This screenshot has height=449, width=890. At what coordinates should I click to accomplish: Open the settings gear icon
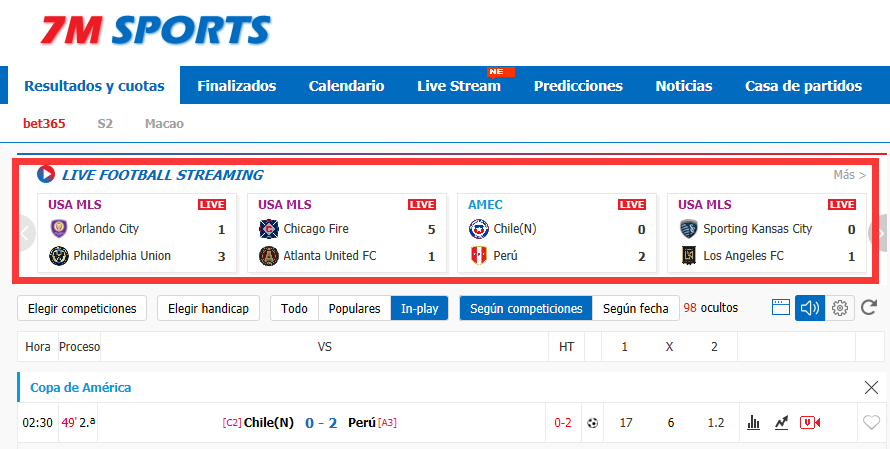pyautogui.click(x=839, y=308)
